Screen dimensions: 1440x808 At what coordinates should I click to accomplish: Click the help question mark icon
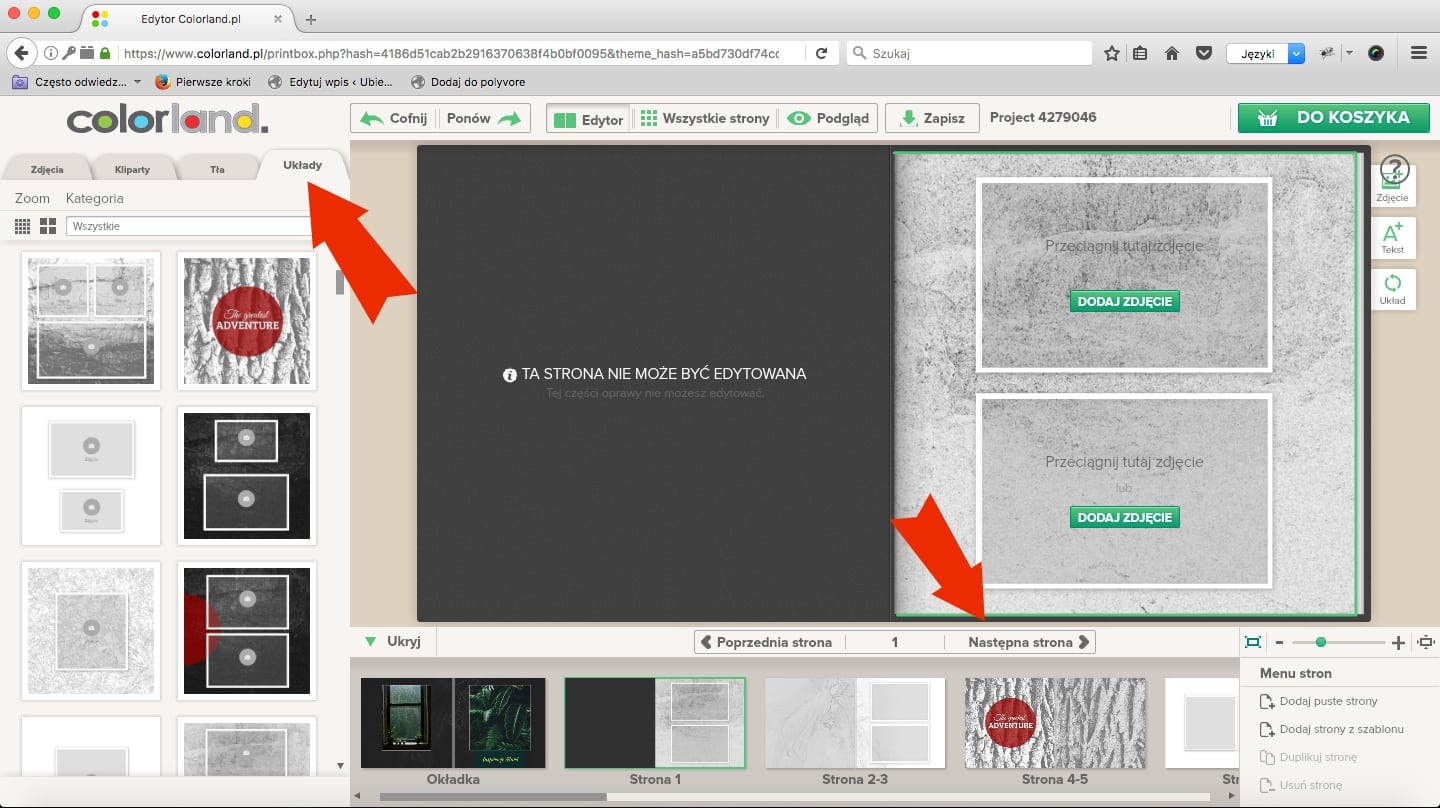click(1394, 169)
